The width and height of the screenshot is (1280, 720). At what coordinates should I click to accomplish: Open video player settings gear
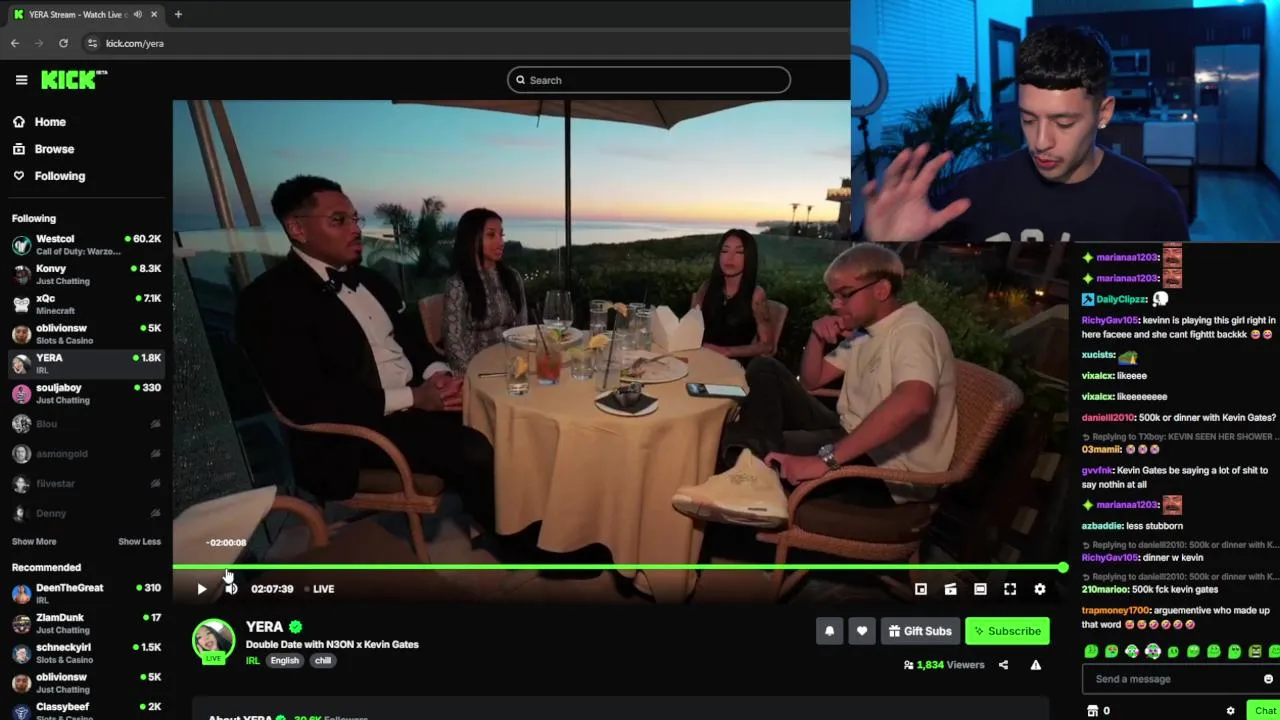point(1040,589)
